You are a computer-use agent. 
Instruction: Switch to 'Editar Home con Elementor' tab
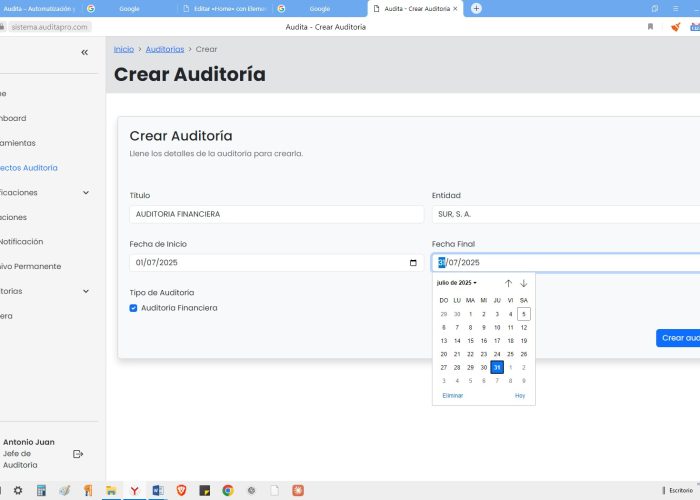(x=225, y=8)
